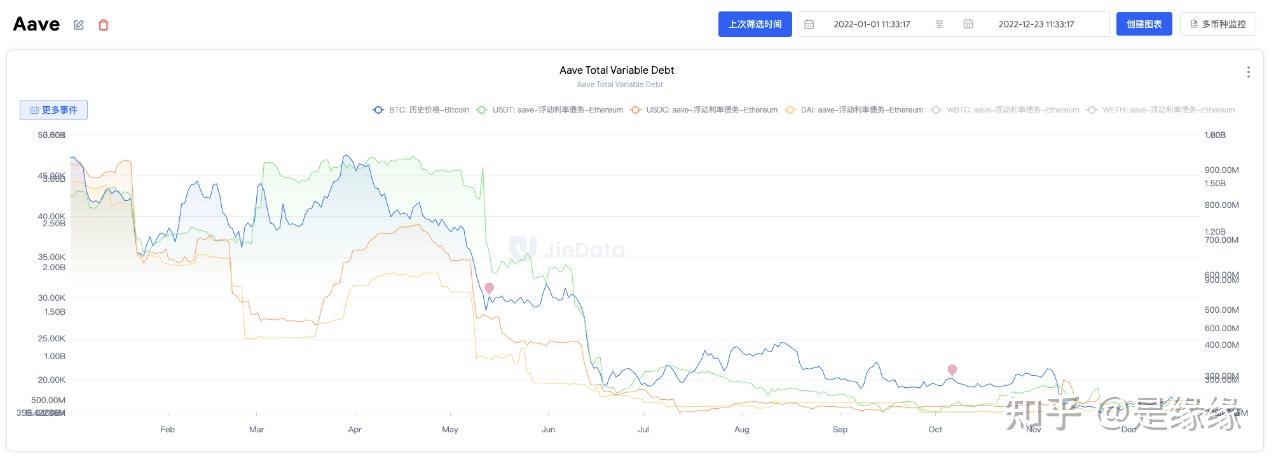Click the end date calendar icon
This screenshot has height=464, width=1274.
tap(968, 24)
